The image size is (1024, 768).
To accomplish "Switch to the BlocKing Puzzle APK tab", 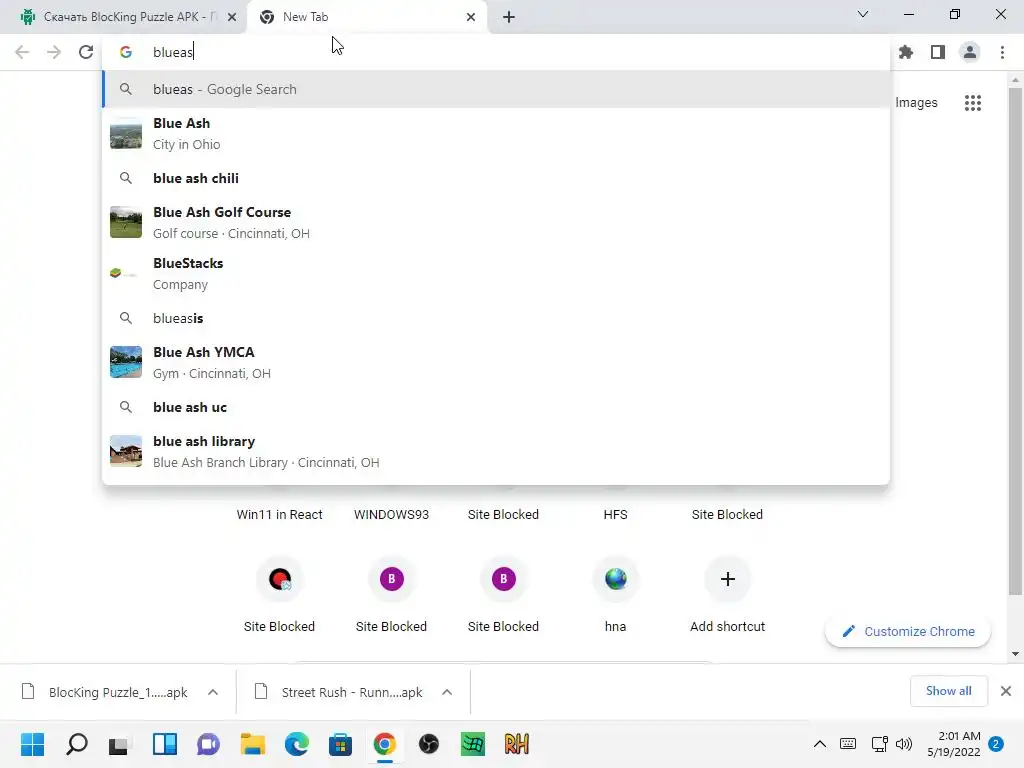I will pos(123,17).
